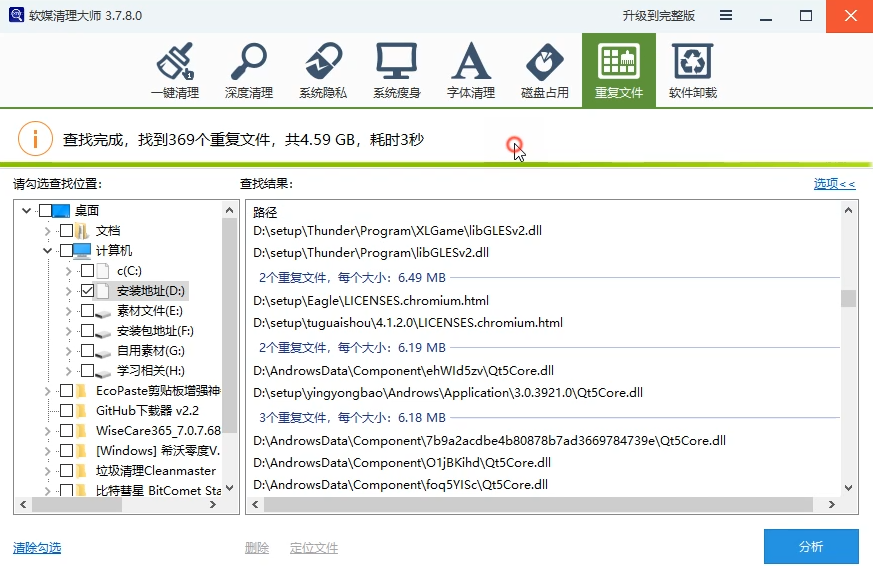Check the c(C:) drive checkbox
873x575 pixels.
[x=88, y=271]
